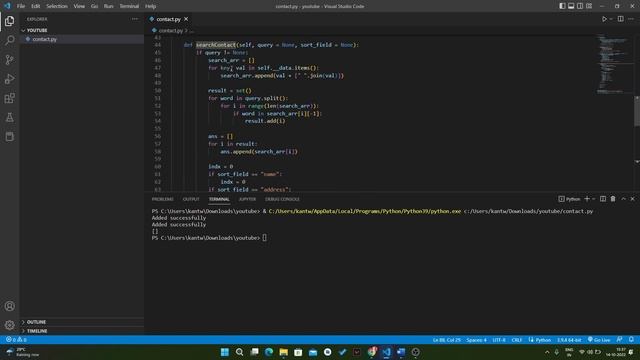Expand the OUTLINE section

point(36,322)
